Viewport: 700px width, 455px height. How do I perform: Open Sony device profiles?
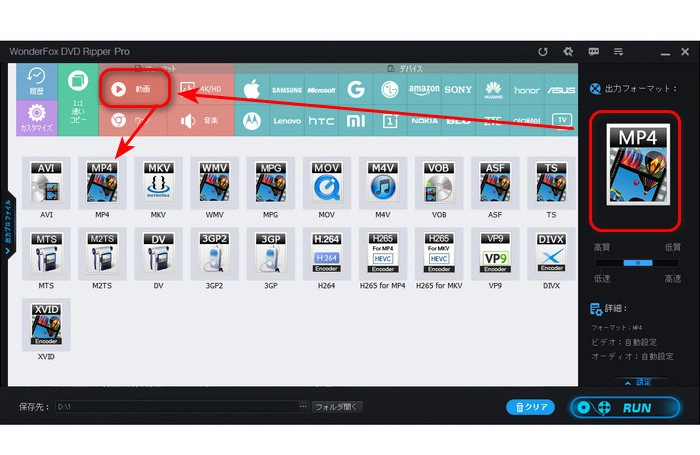point(458,90)
